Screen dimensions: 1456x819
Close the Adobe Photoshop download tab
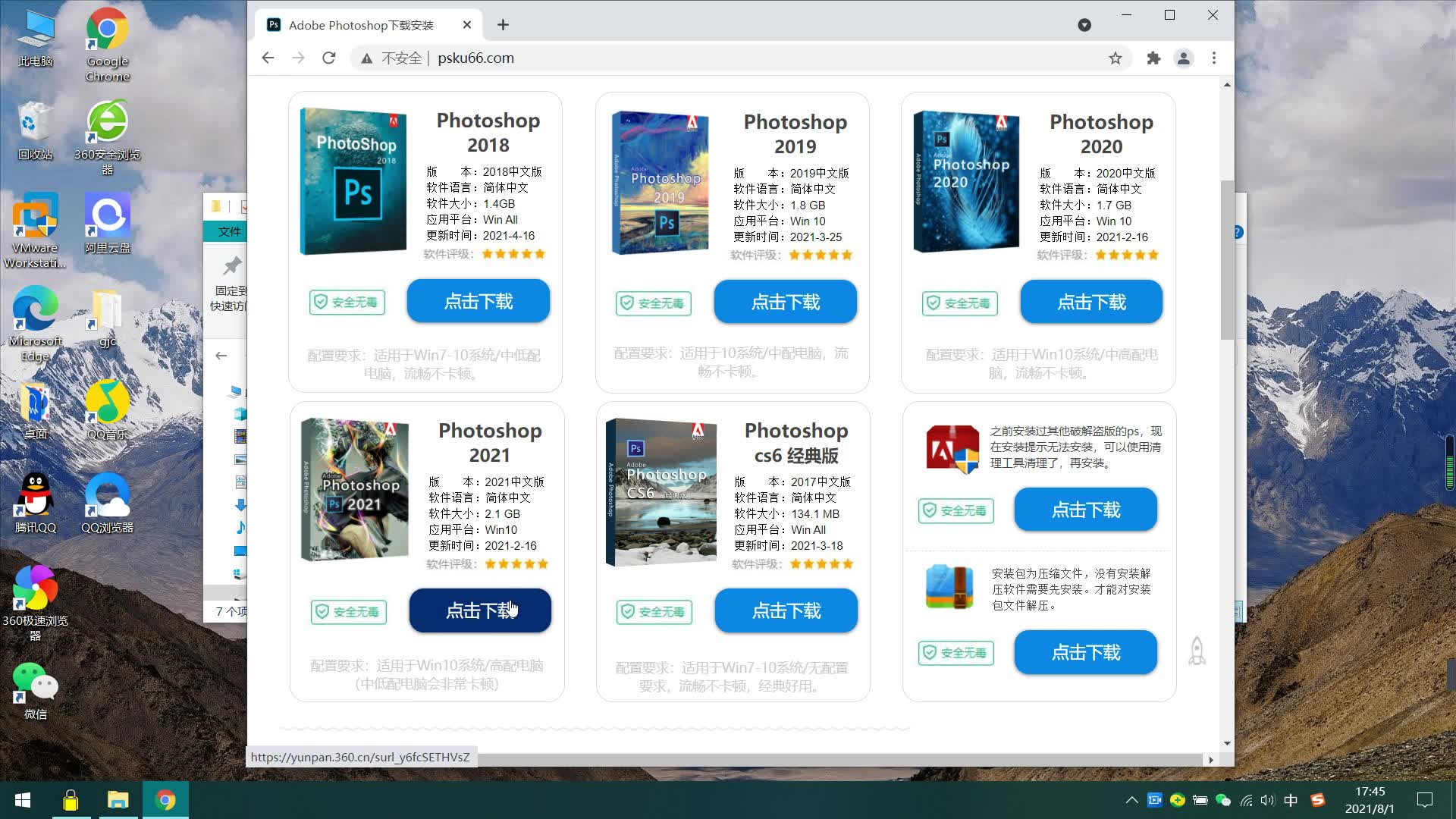coord(467,25)
